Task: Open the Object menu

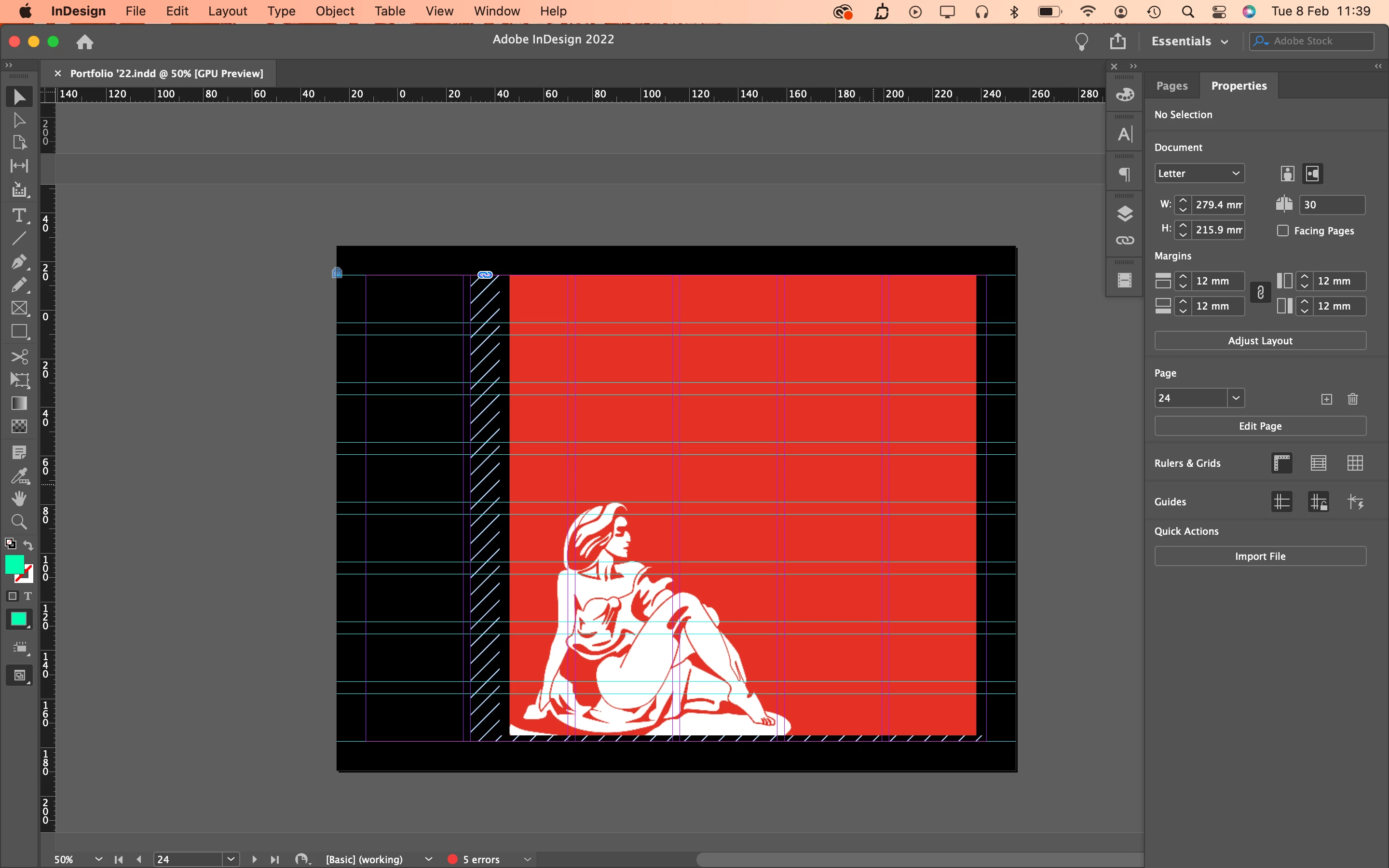Action: pos(335,11)
